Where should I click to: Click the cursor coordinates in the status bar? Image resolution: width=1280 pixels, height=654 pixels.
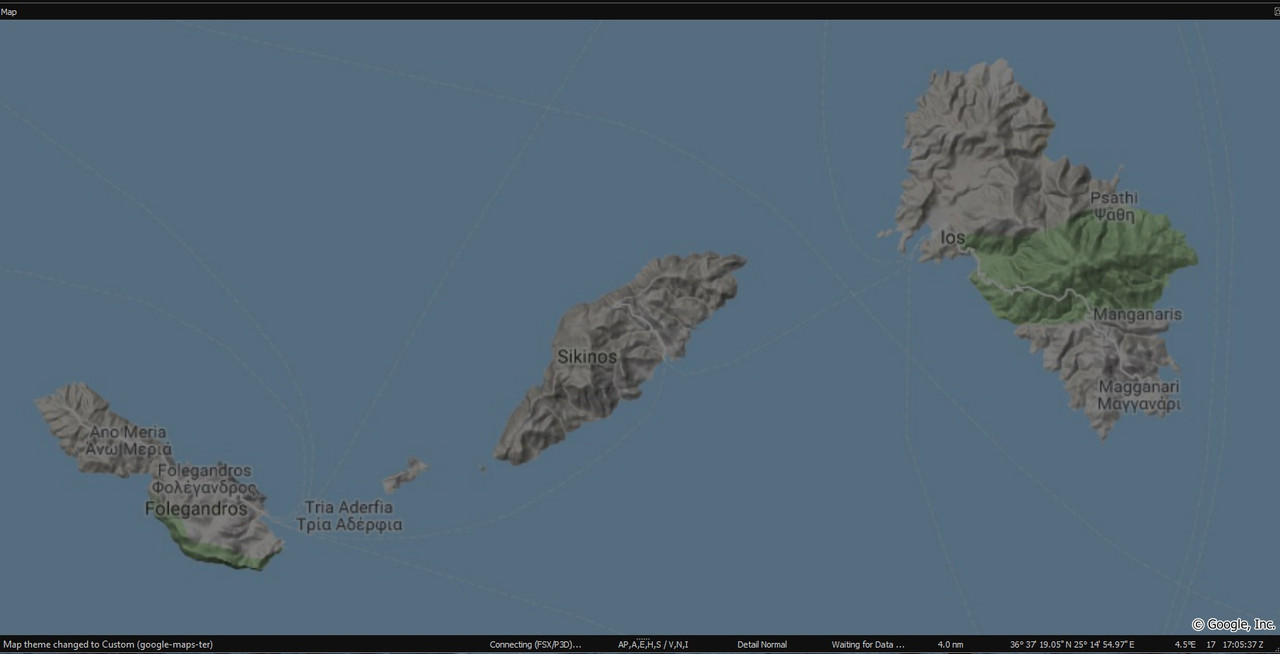tap(1072, 645)
